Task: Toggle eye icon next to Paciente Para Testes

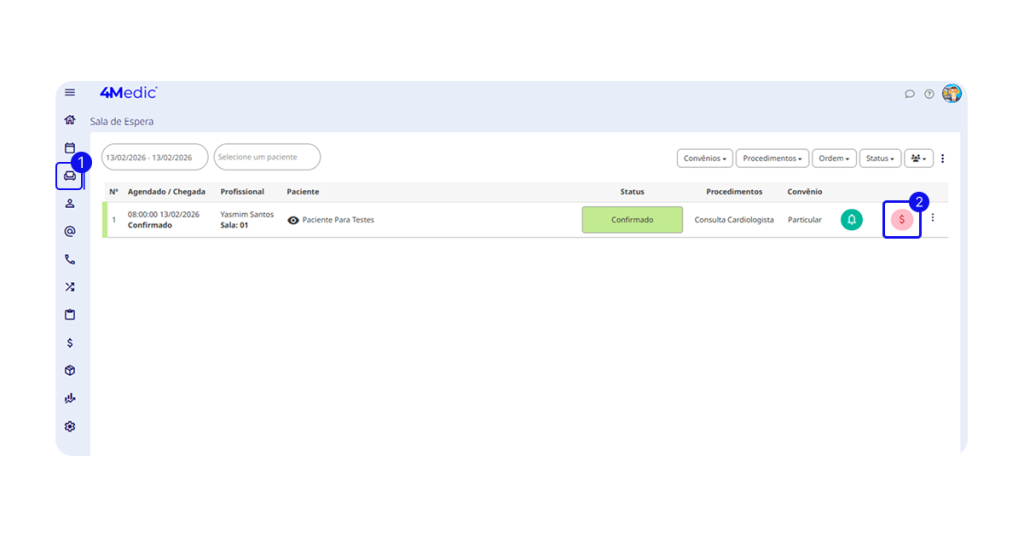Action: (x=293, y=220)
